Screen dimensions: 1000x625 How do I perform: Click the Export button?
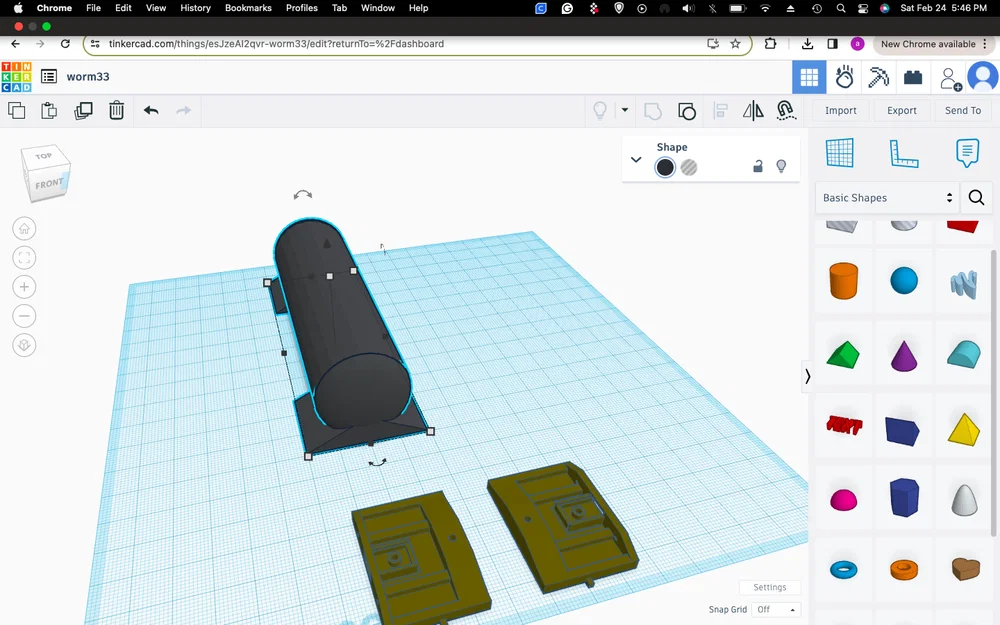click(901, 110)
